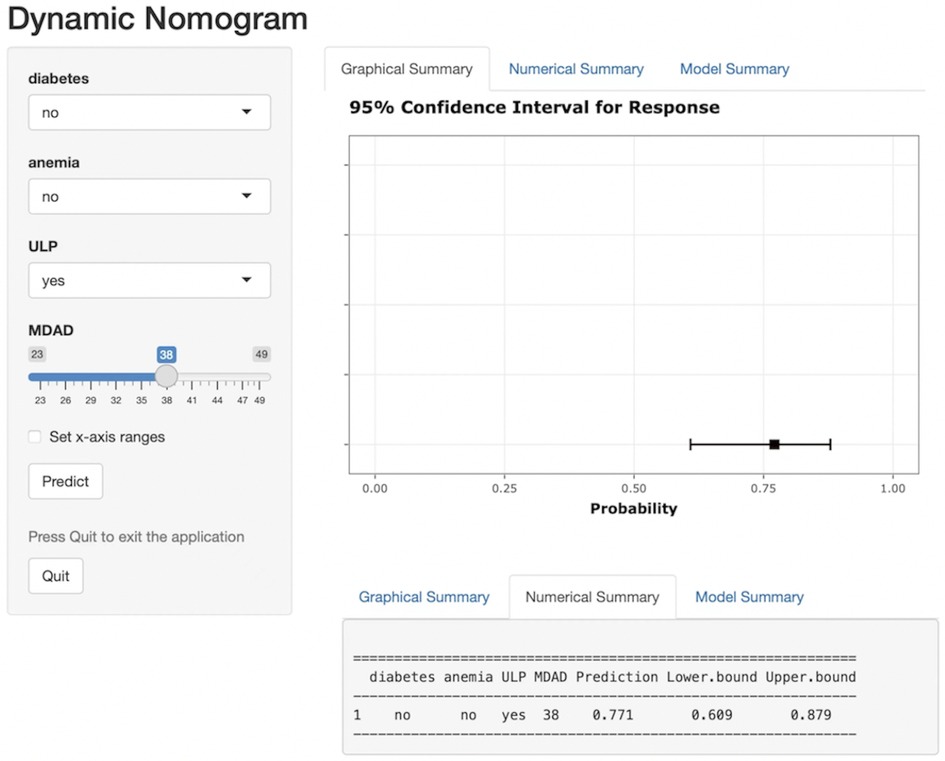Click the right whisker cap of the confidence interval
This screenshot has width=945, height=761.
[830, 444]
